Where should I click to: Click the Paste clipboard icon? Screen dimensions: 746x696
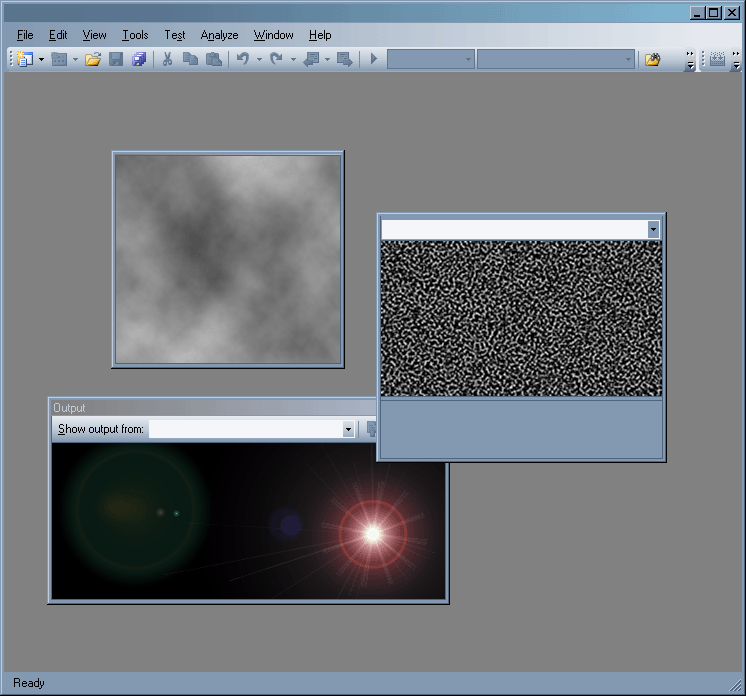pyautogui.click(x=214, y=59)
